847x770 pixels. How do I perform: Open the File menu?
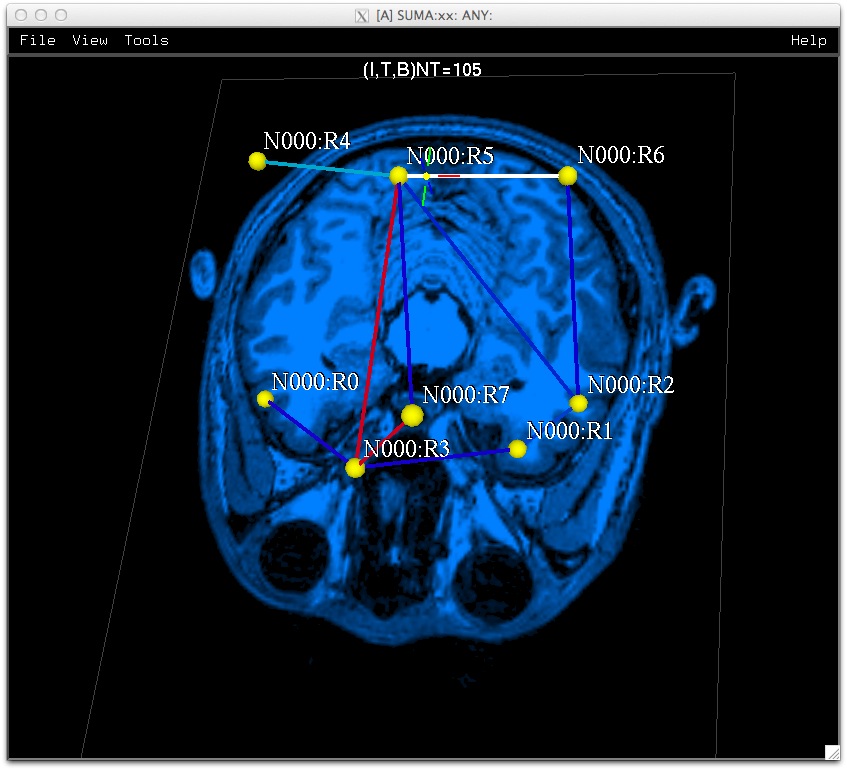pos(37,40)
